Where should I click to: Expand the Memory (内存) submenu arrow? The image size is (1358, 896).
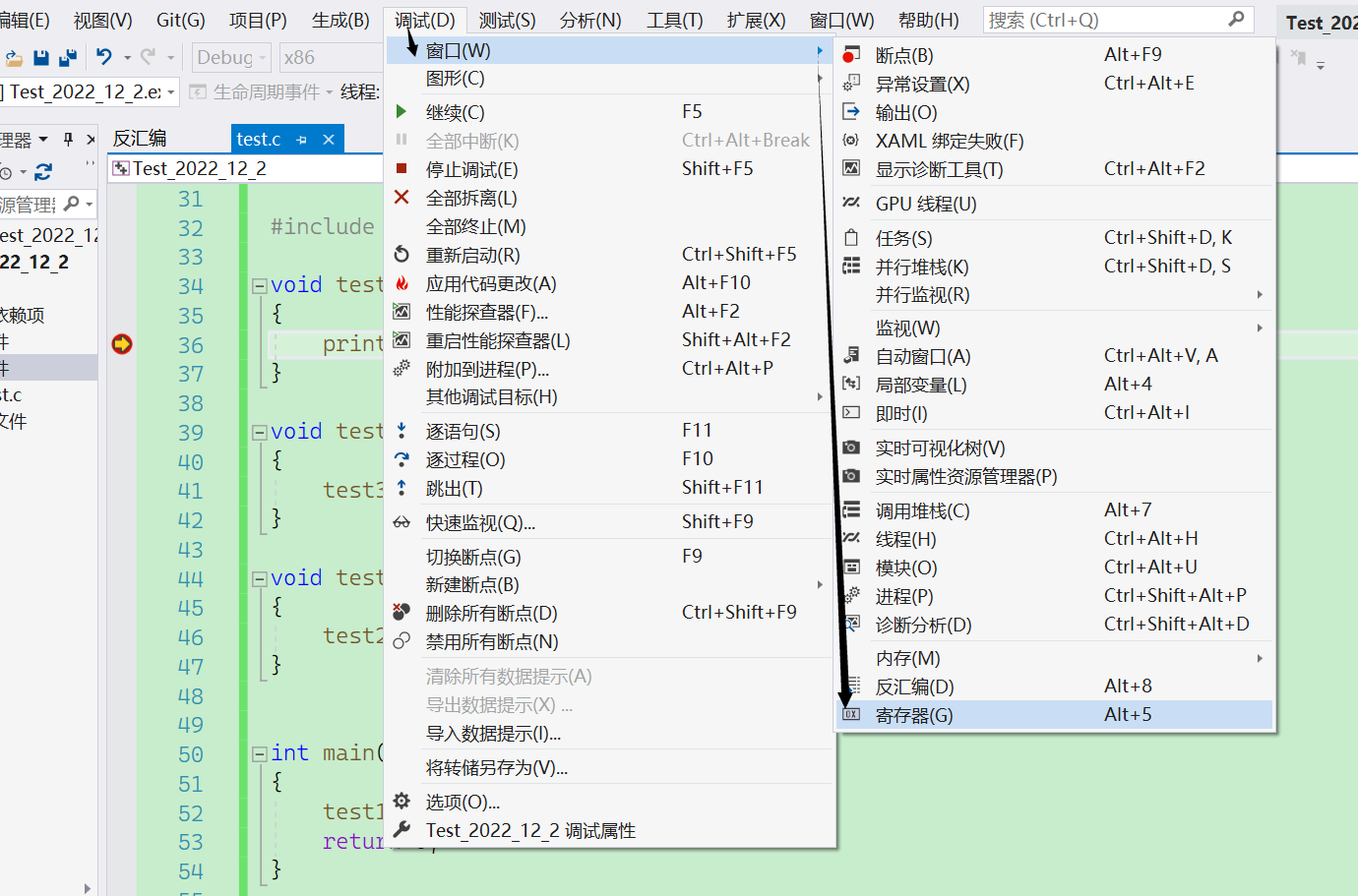pyautogui.click(x=1260, y=658)
